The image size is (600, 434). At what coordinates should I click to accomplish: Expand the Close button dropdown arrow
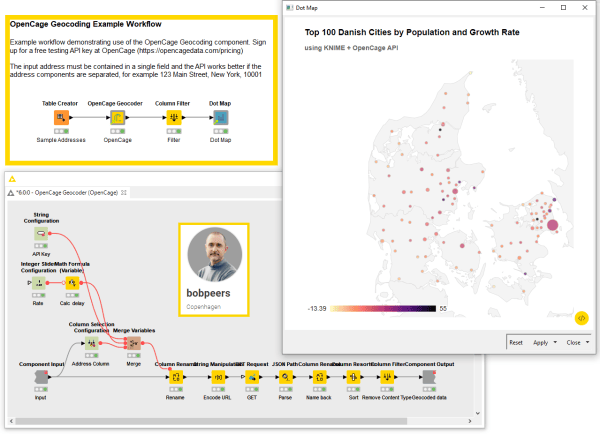point(587,343)
